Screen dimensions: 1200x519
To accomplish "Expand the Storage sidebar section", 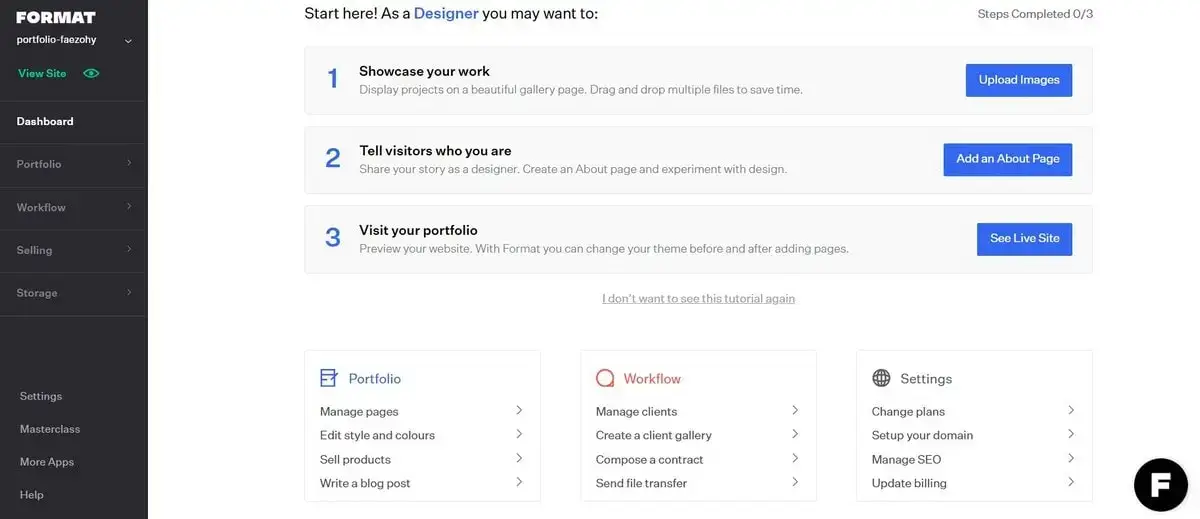I will [x=74, y=293].
